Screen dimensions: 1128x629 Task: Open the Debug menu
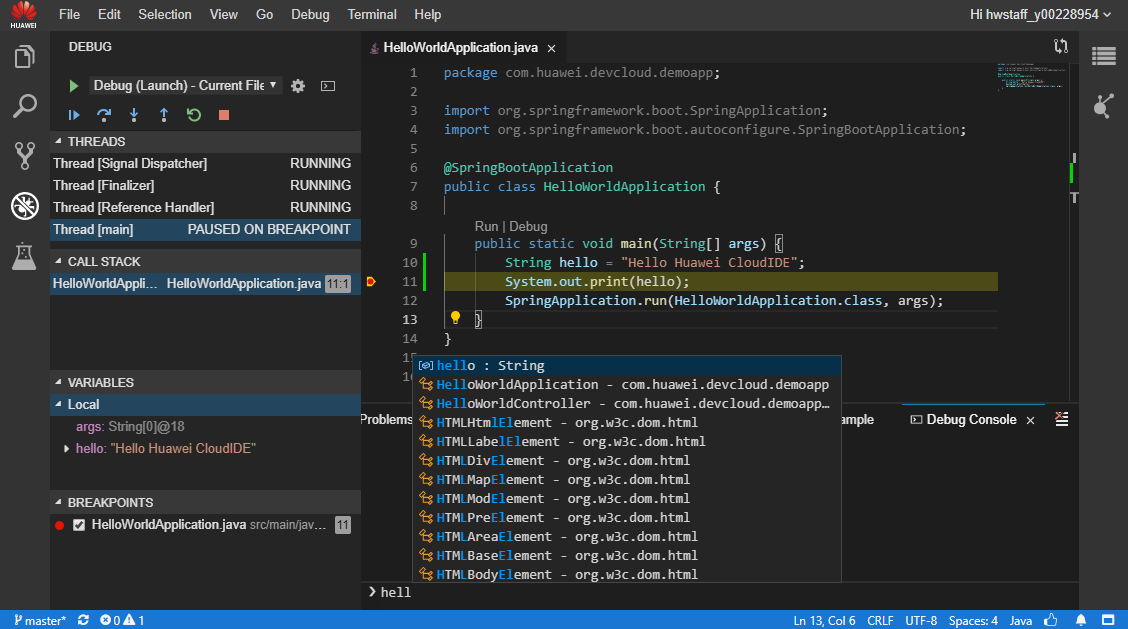pos(310,14)
